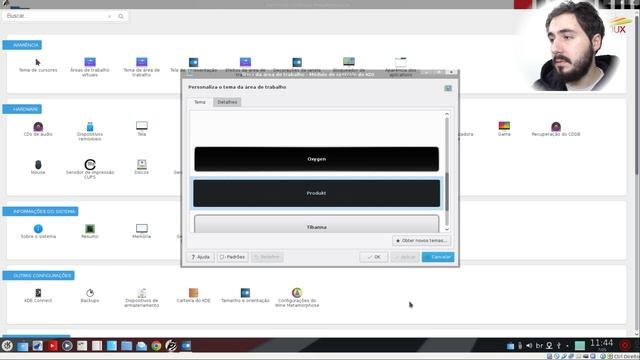The image size is (640, 360).
Task: Click the volume icon in system tray
Action: coord(529,346)
